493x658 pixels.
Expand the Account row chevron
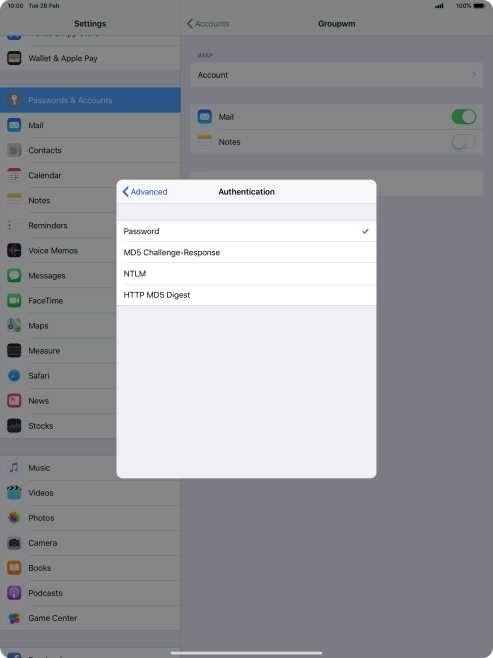[x=474, y=75]
